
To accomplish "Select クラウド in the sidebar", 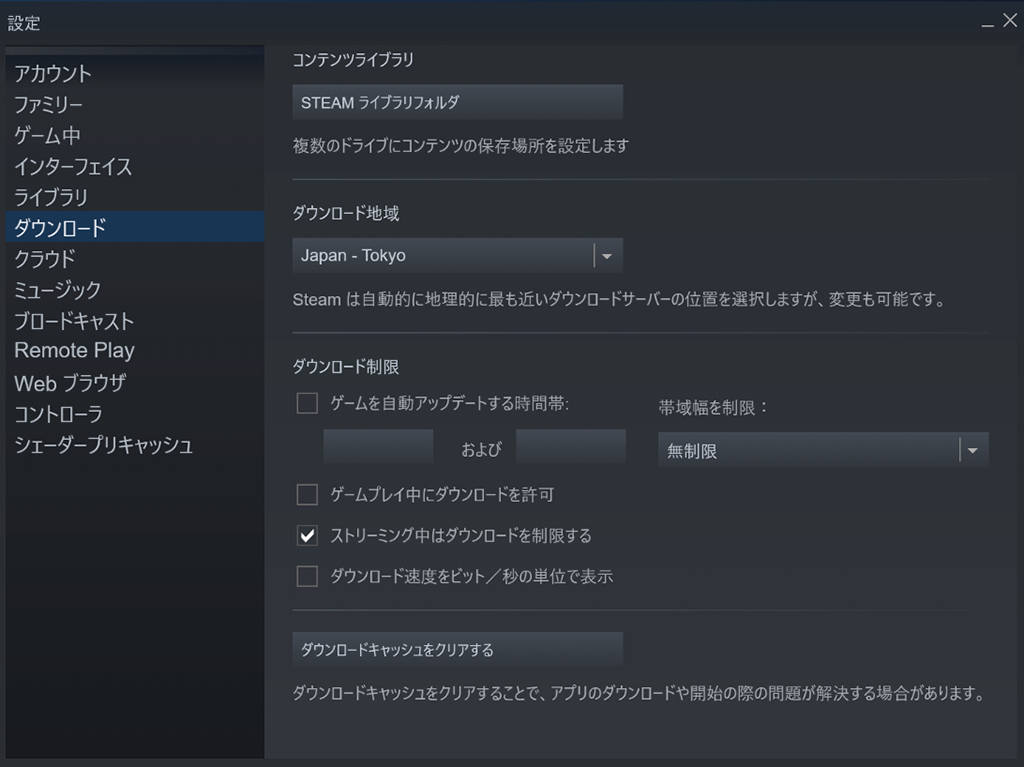I will pyautogui.click(x=45, y=258).
